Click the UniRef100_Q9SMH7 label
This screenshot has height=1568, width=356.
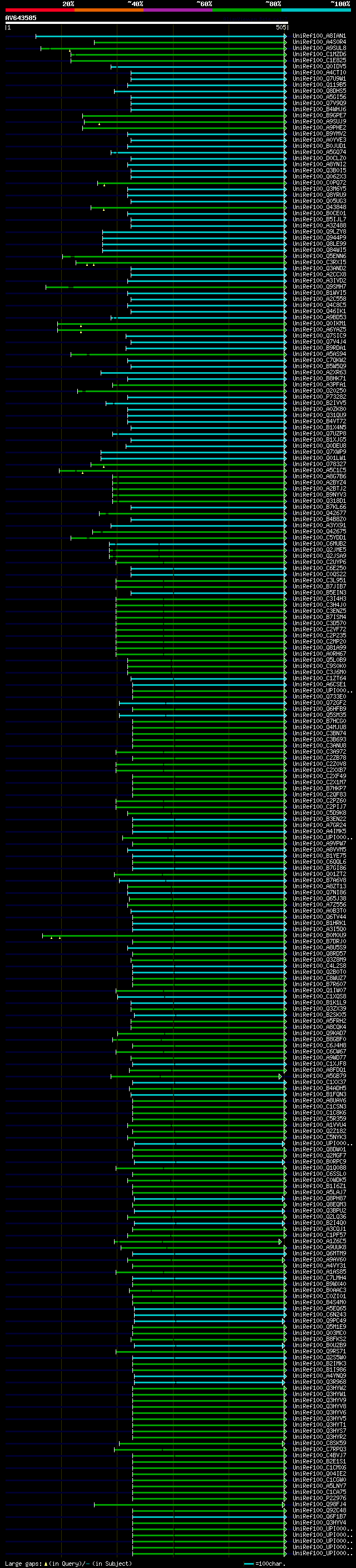coord(319,286)
